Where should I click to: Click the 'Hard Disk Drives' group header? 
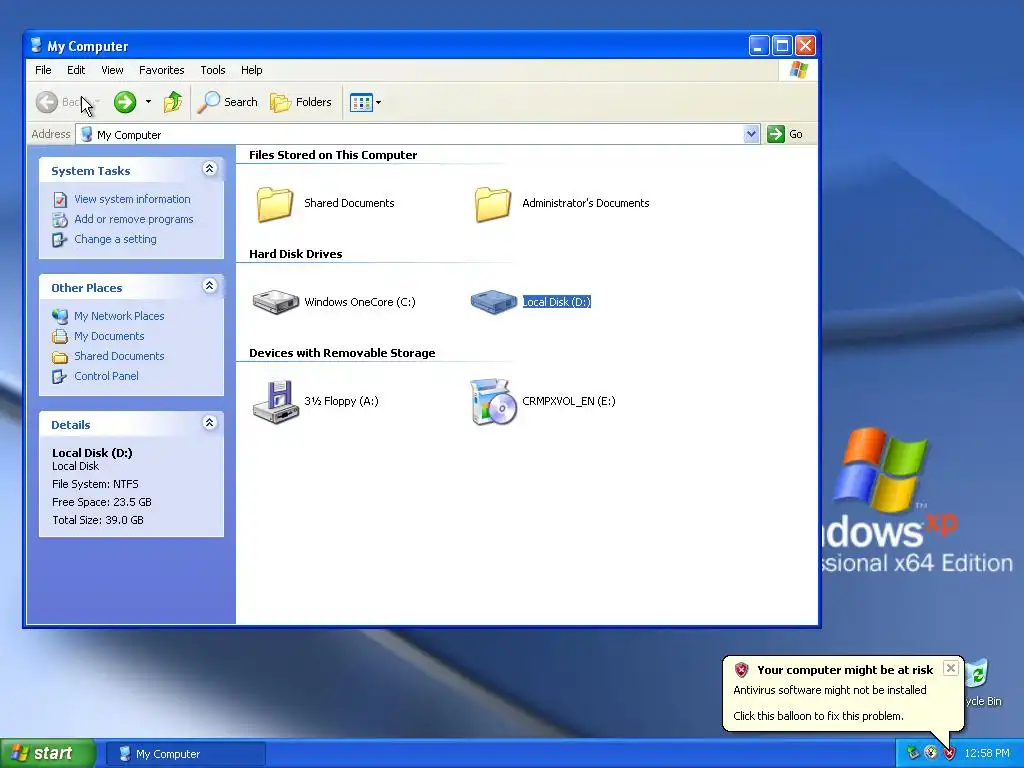click(295, 254)
